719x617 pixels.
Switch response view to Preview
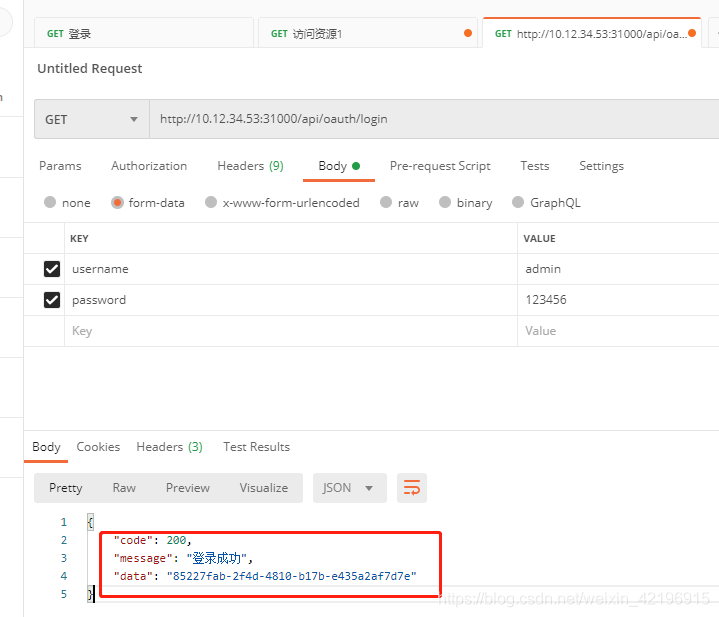(x=188, y=488)
